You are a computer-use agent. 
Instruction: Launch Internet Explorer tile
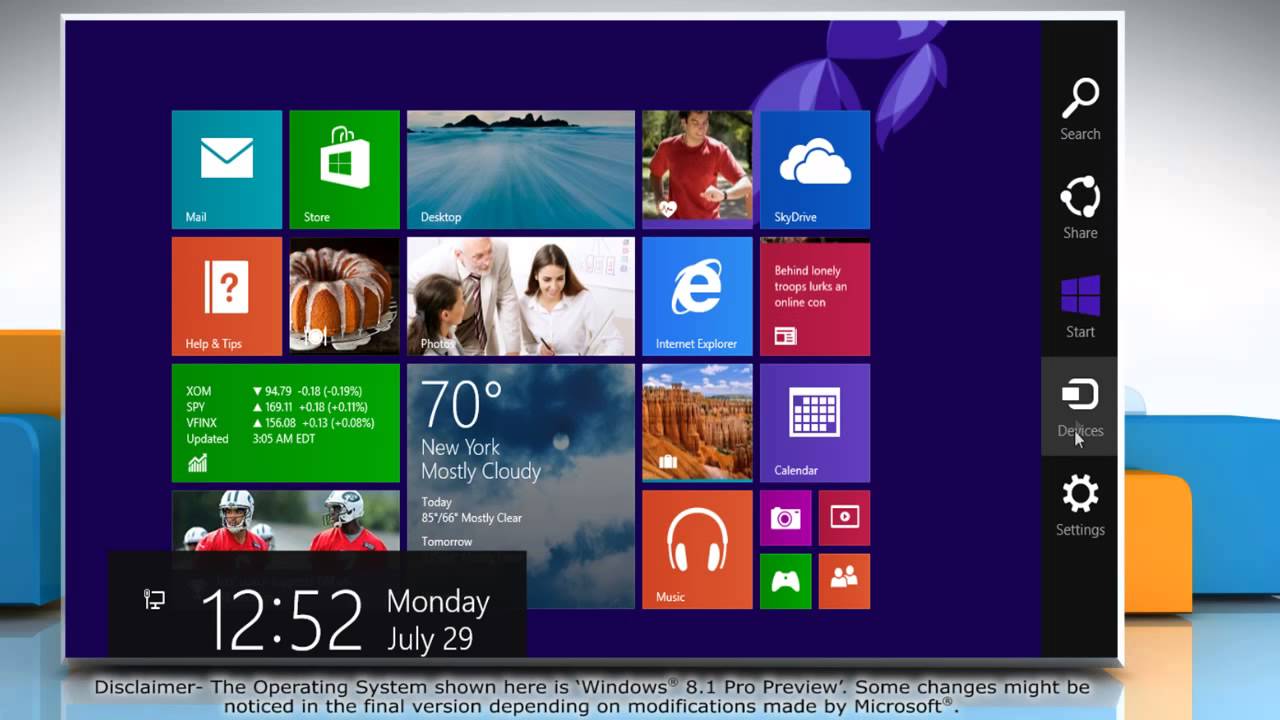click(x=697, y=296)
